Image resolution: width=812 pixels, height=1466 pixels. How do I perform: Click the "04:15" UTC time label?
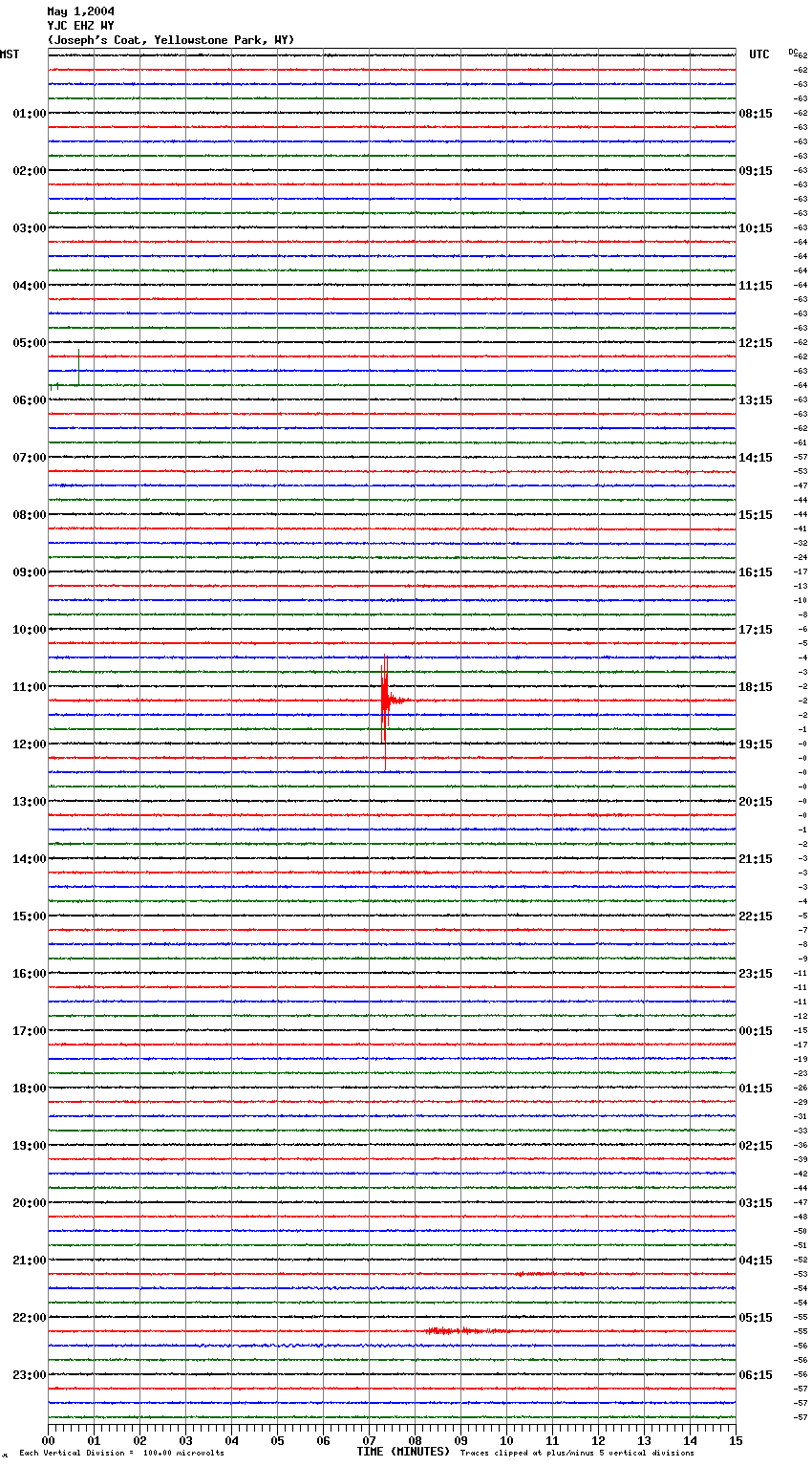click(756, 1261)
